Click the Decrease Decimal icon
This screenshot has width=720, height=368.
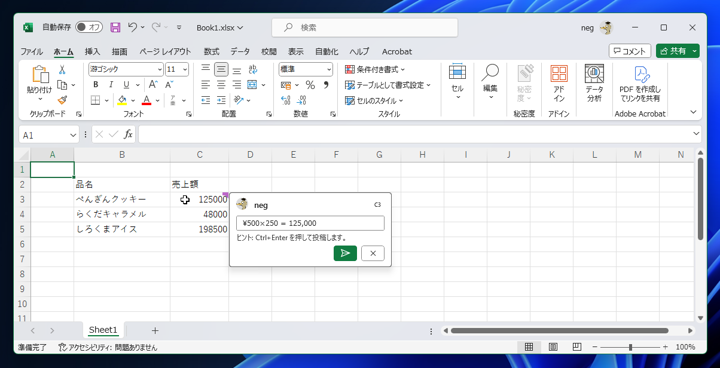tap(301, 100)
